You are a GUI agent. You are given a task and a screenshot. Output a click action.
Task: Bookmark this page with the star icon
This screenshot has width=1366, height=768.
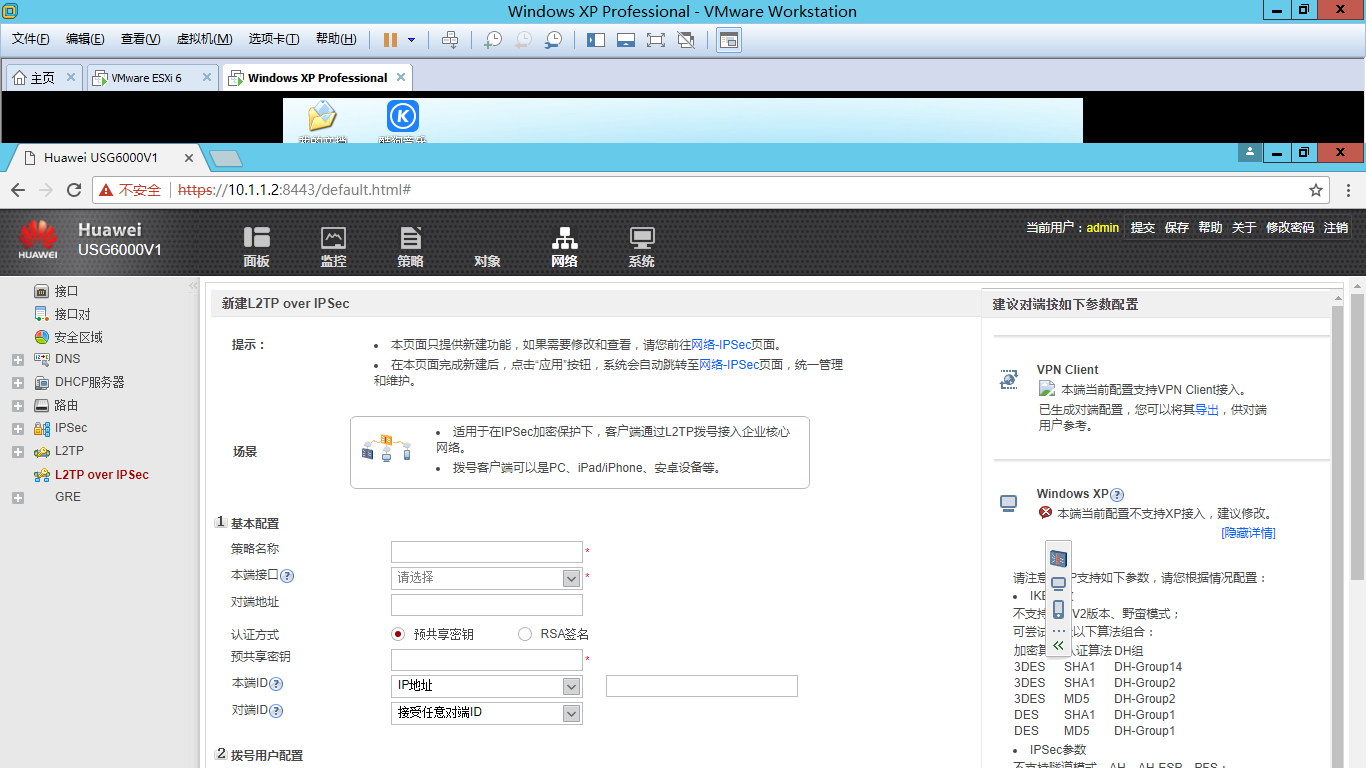click(x=1316, y=190)
